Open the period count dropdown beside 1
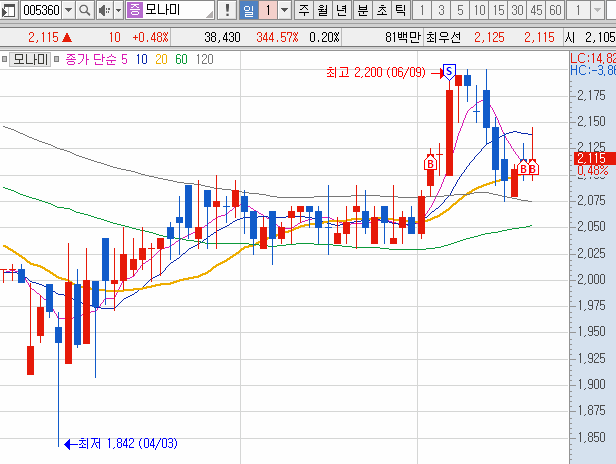The width and height of the screenshot is (616, 464). click(x=285, y=11)
